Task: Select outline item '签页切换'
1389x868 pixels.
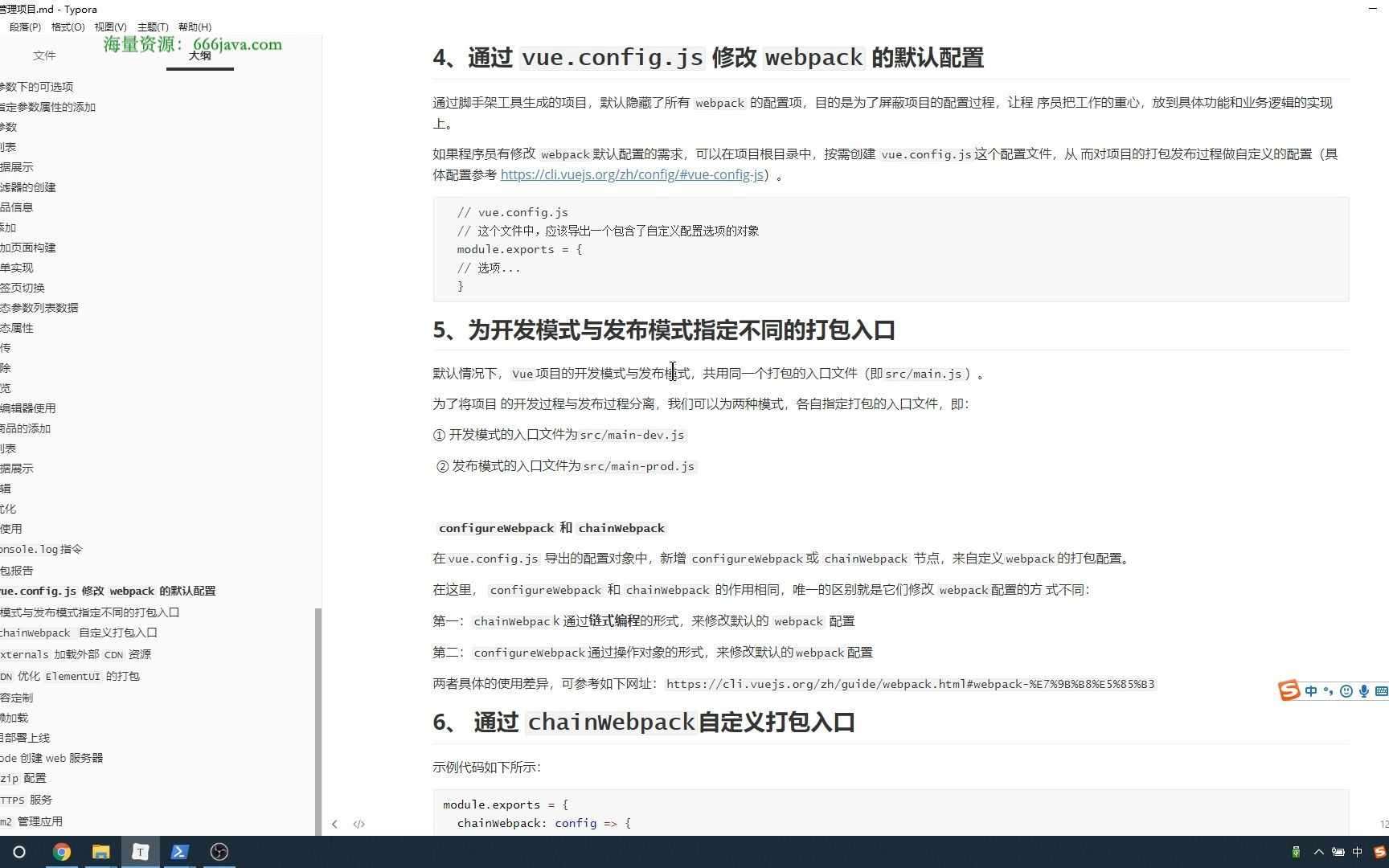Action: point(23,288)
